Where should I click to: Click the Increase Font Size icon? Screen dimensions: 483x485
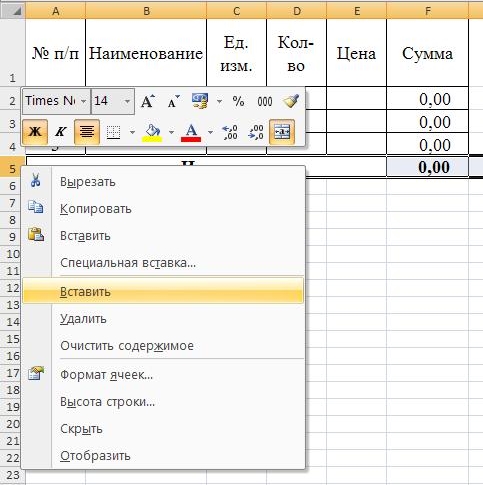click(148, 101)
